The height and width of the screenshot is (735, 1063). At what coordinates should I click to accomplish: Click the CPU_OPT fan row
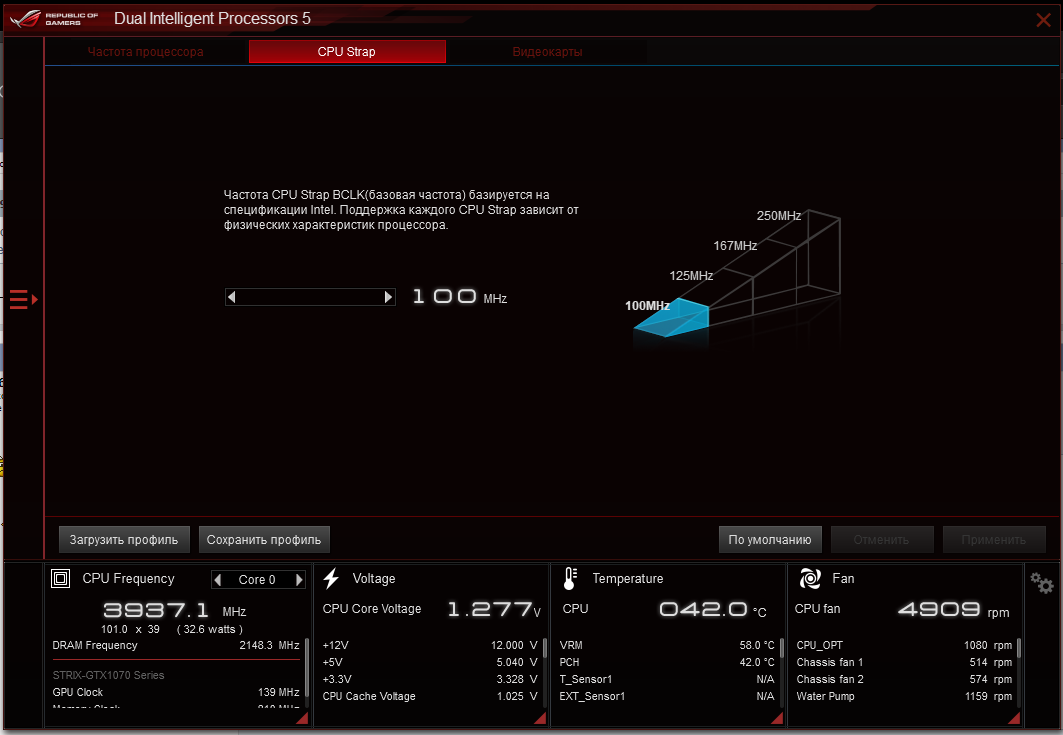pos(904,645)
